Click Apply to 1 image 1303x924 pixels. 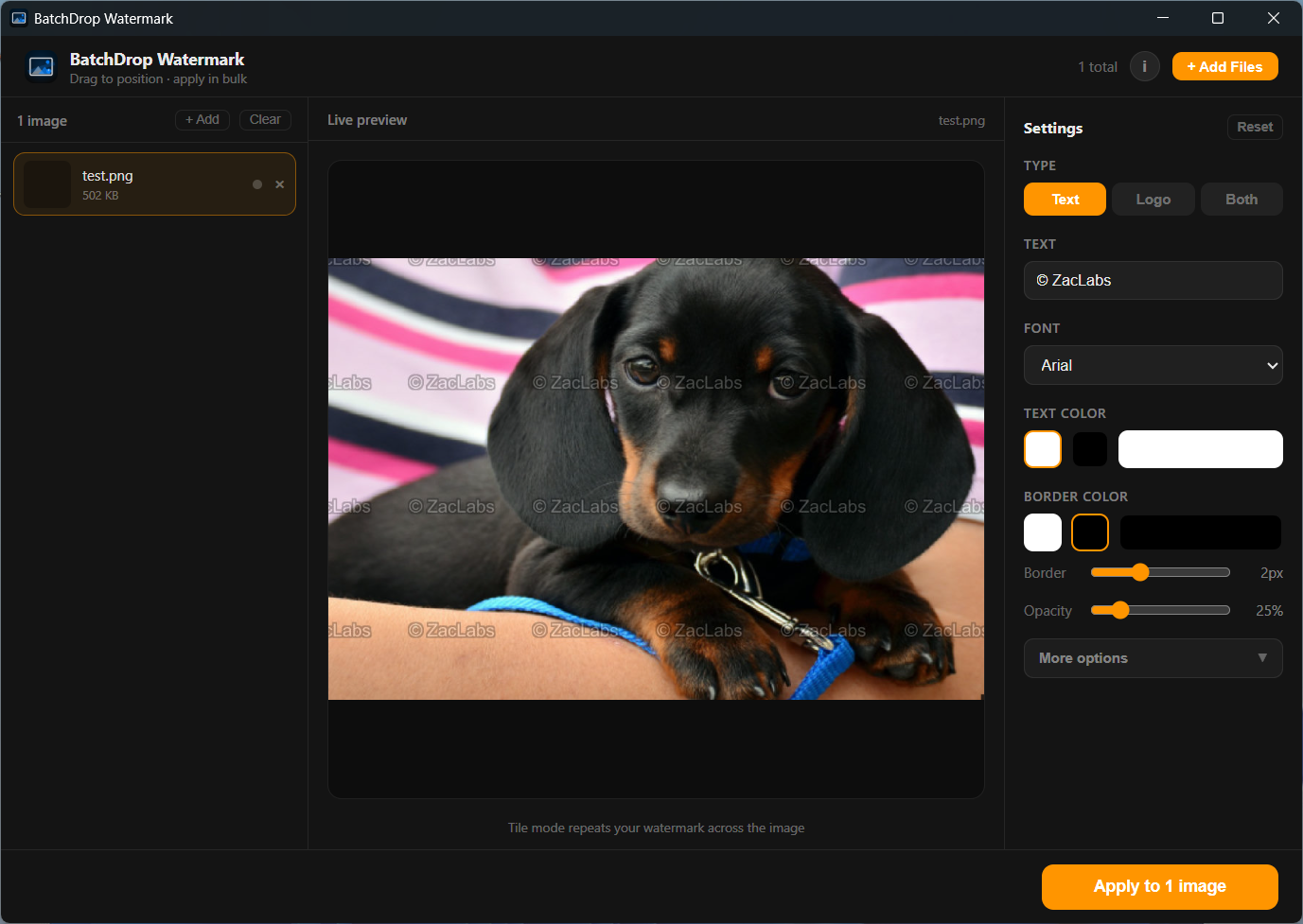1160,887
